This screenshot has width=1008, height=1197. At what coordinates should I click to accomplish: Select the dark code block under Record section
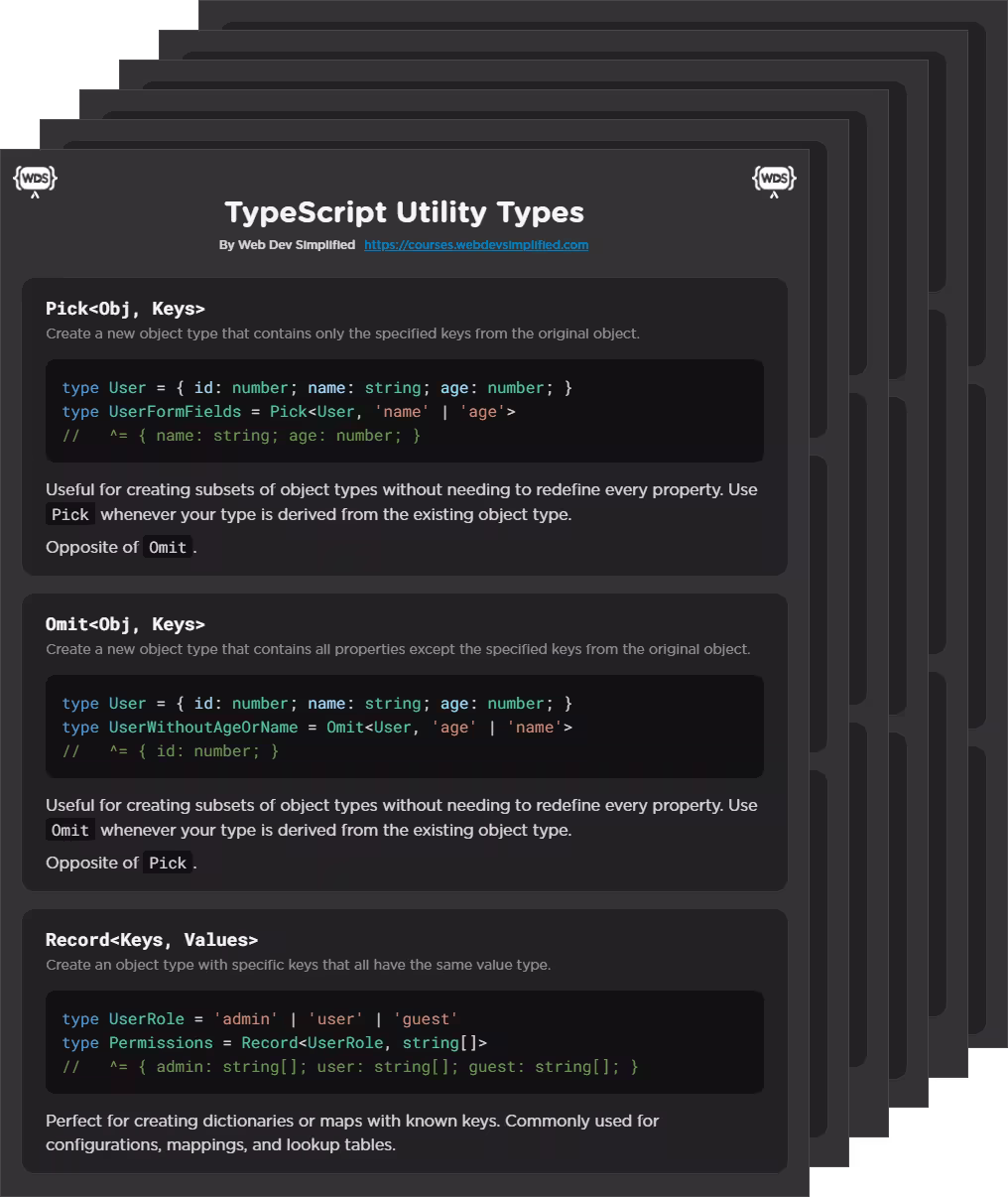click(404, 1042)
